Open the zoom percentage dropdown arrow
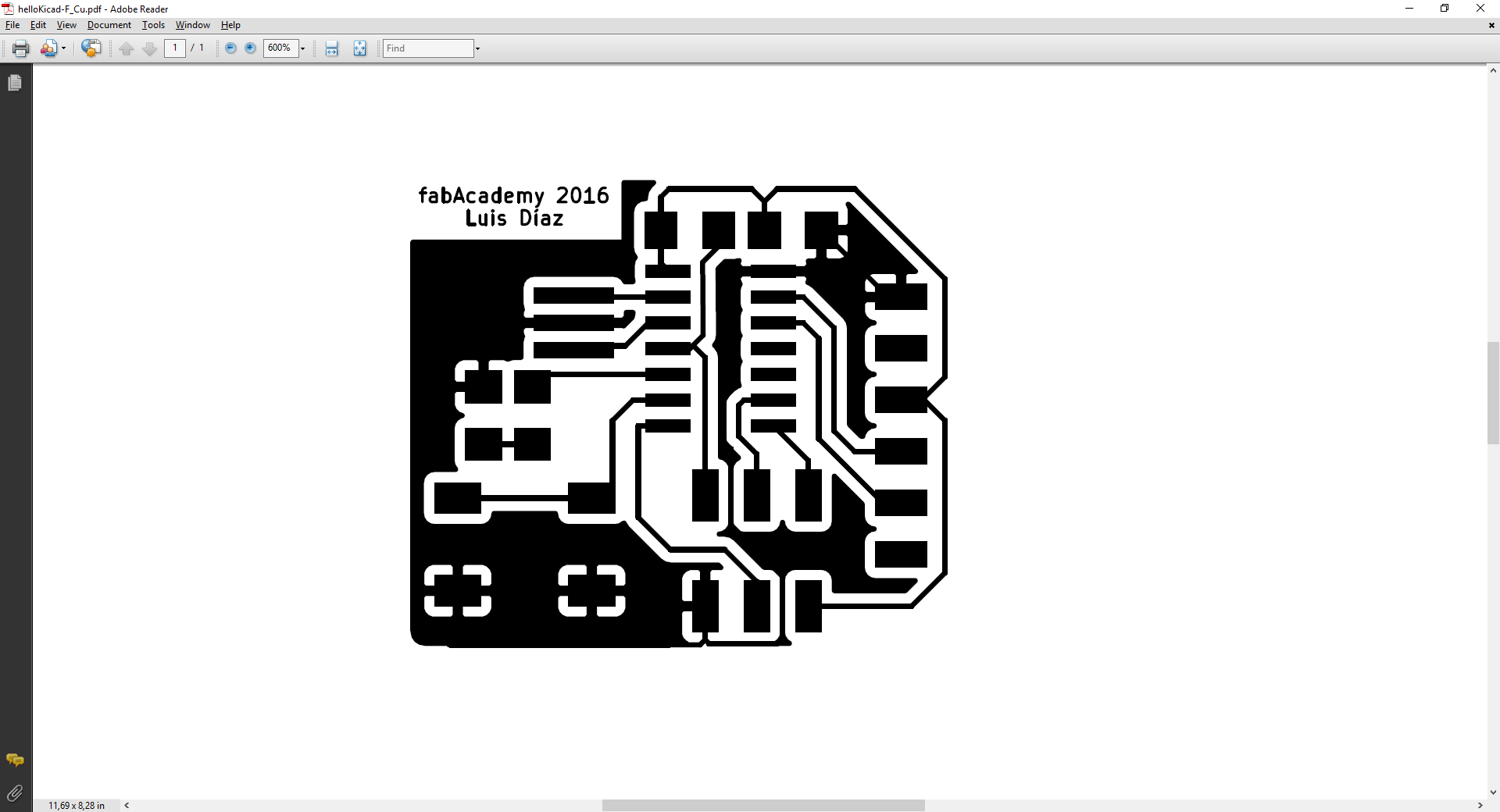The height and width of the screenshot is (812, 1500). [x=302, y=48]
